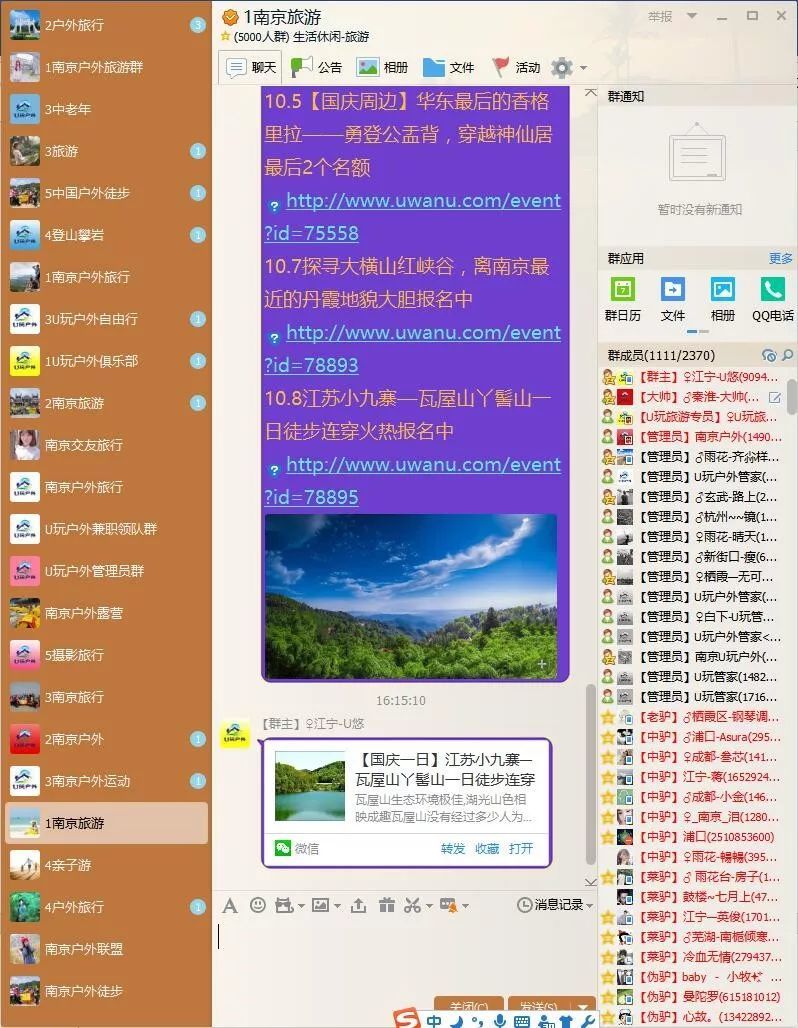Open the 消息记录 message history dropdown
798x1028 pixels.
(555, 905)
